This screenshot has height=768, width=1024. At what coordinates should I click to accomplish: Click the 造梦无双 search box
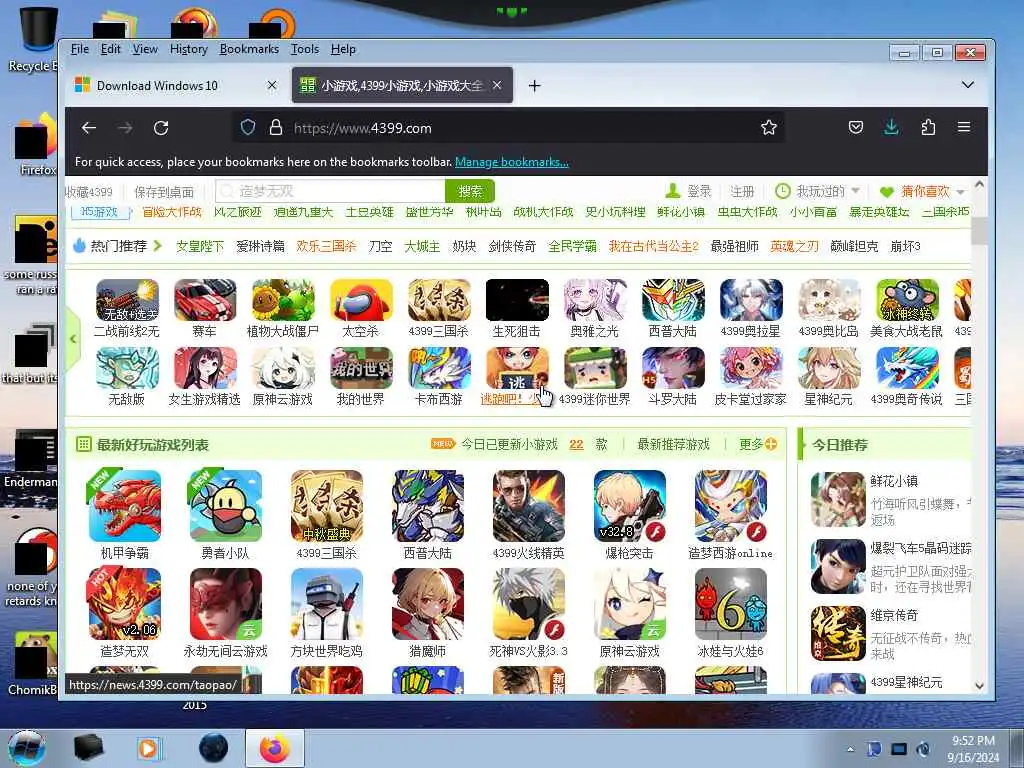(330, 191)
